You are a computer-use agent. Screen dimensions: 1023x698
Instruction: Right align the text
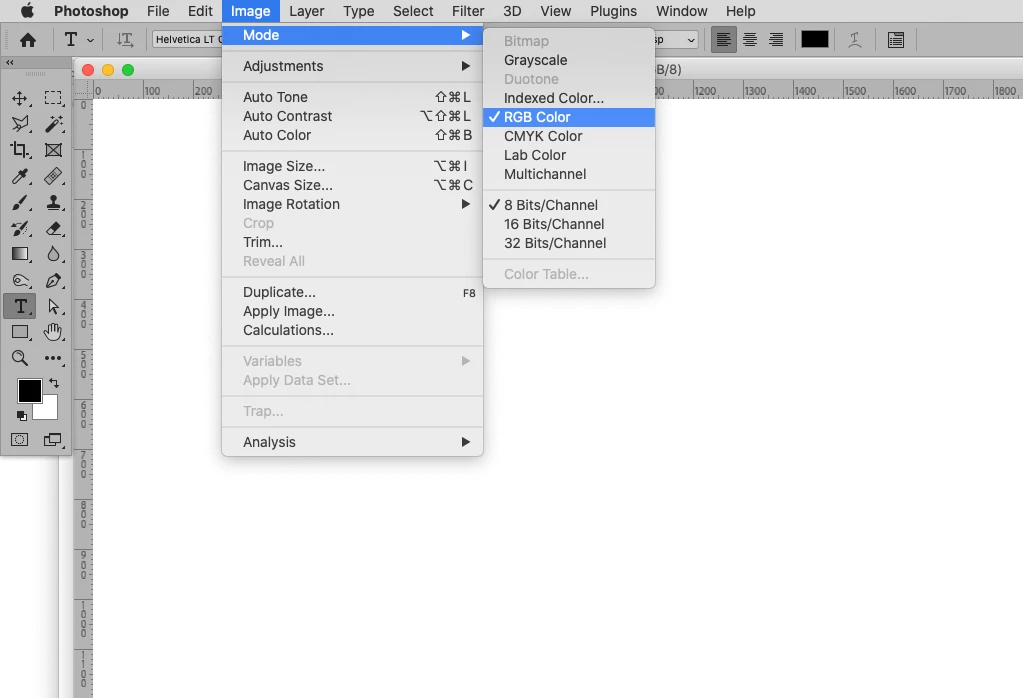coord(776,40)
